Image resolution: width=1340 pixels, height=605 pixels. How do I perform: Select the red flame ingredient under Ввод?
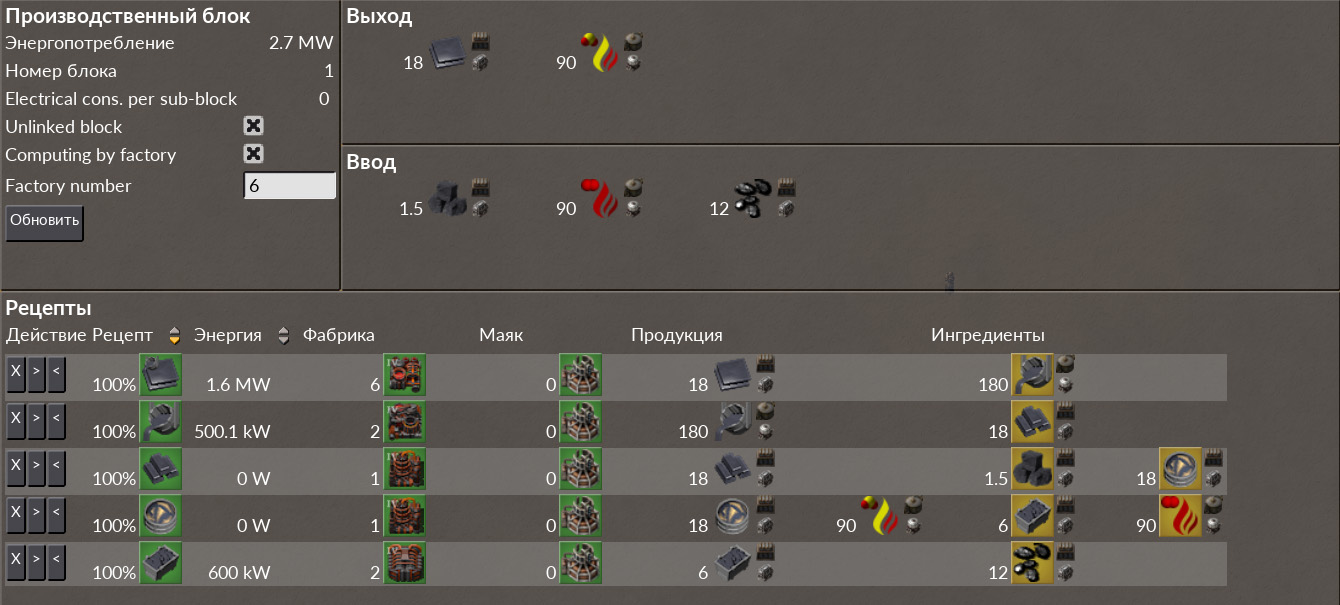coord(603,200)
